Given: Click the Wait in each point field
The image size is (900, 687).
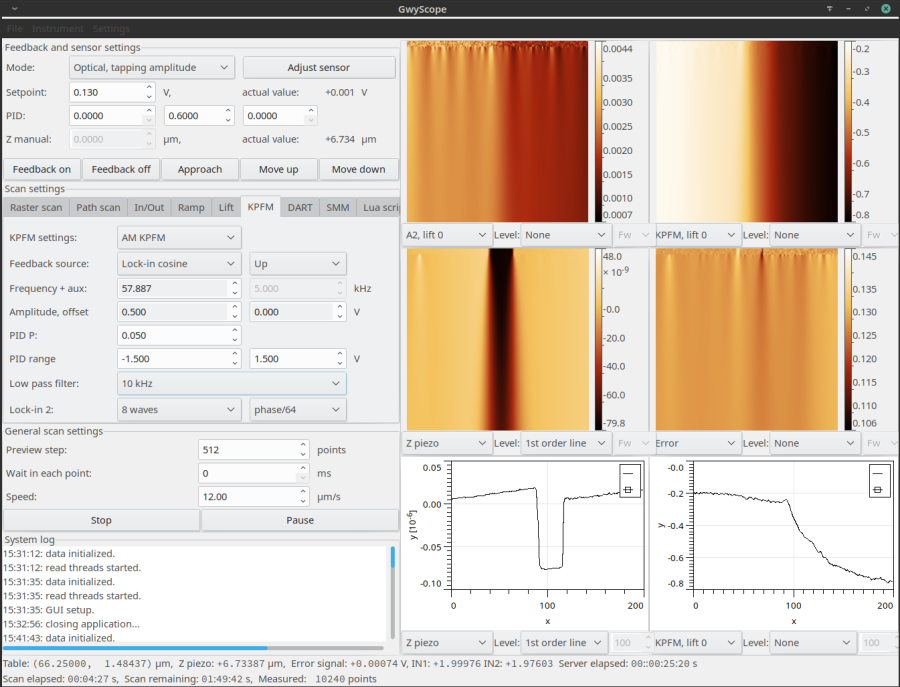Looking at the screenshot, I should click(248, 473).
